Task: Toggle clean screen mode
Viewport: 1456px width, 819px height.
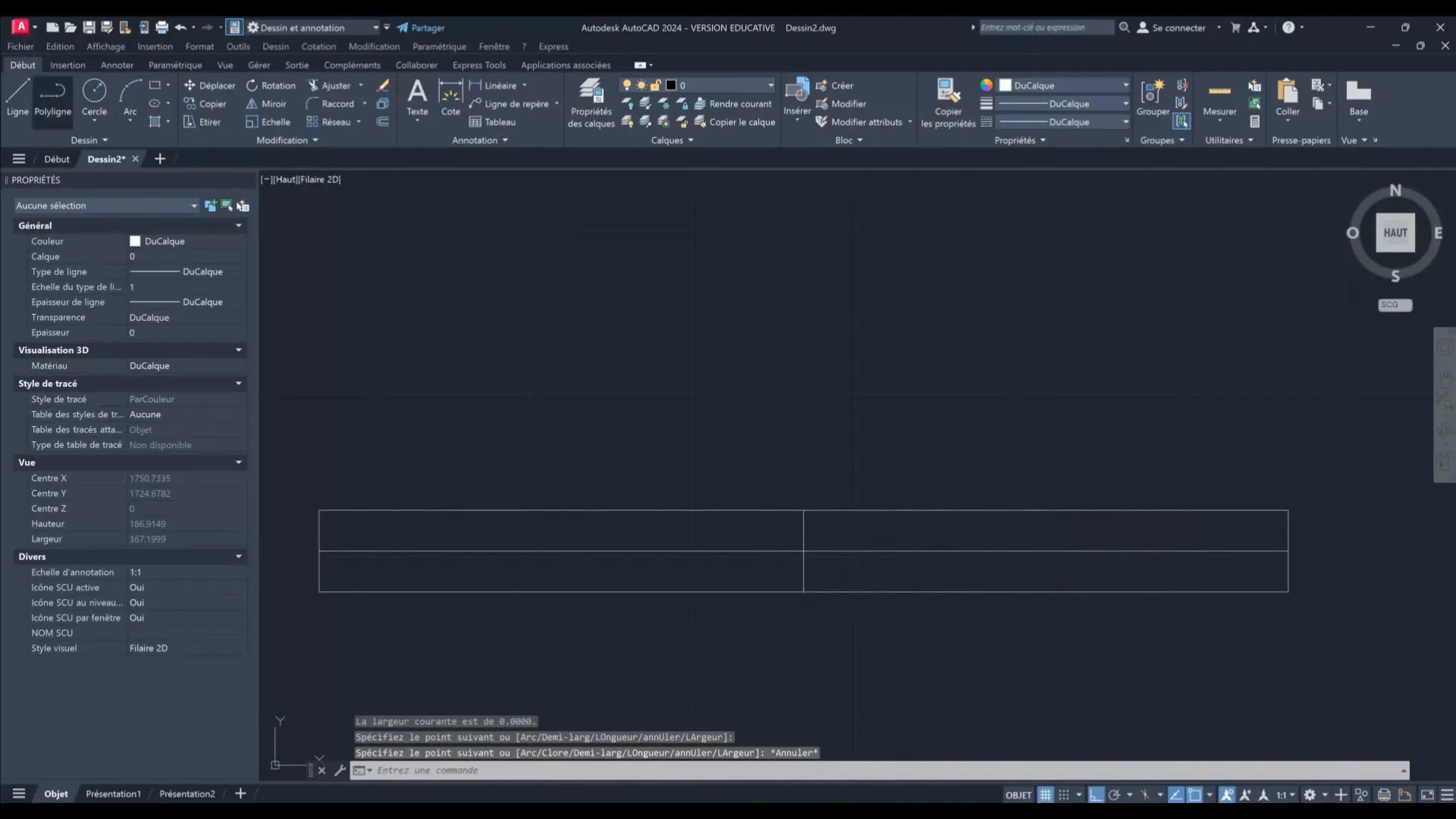Action: [1427, 795]
